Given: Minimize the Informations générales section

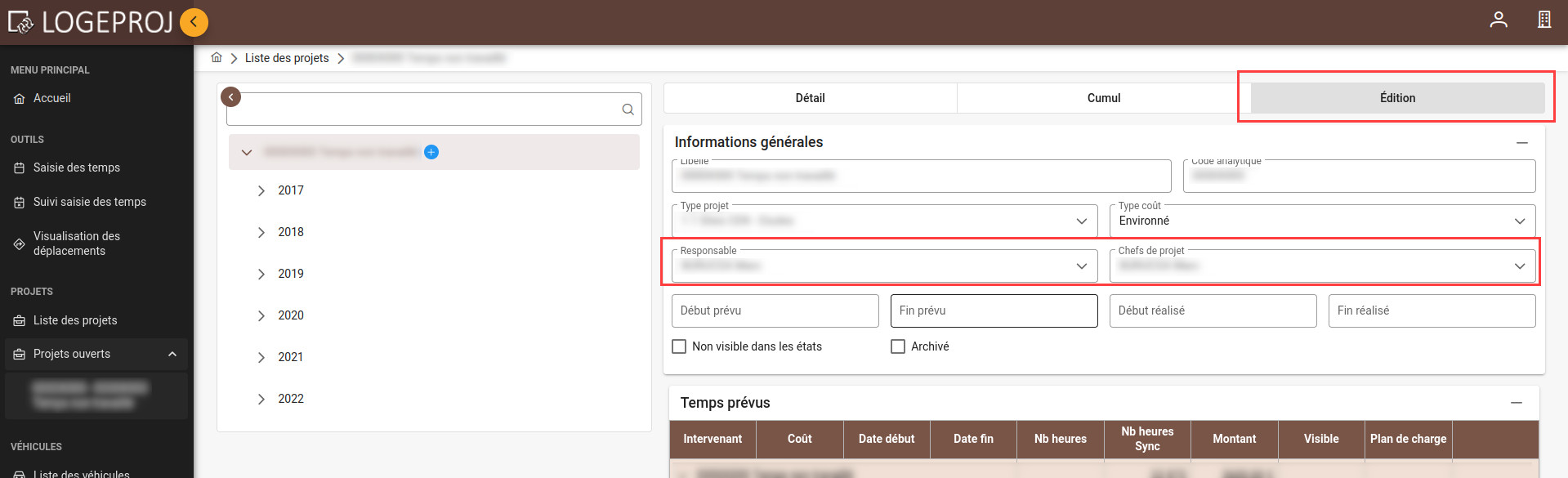Looking at the screenshot, I should 1521,143.
